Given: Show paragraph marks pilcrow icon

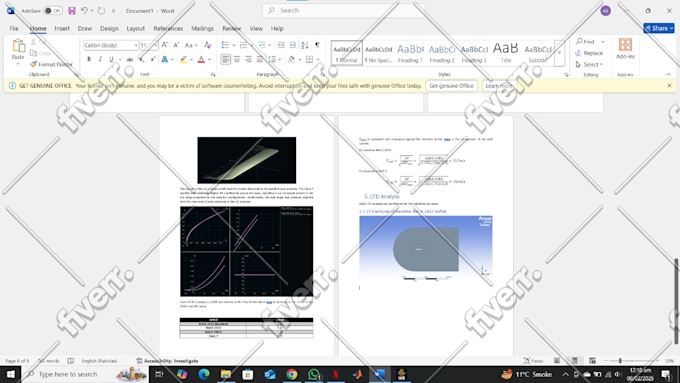Looking at the screenshot, I should pos(317,45).
